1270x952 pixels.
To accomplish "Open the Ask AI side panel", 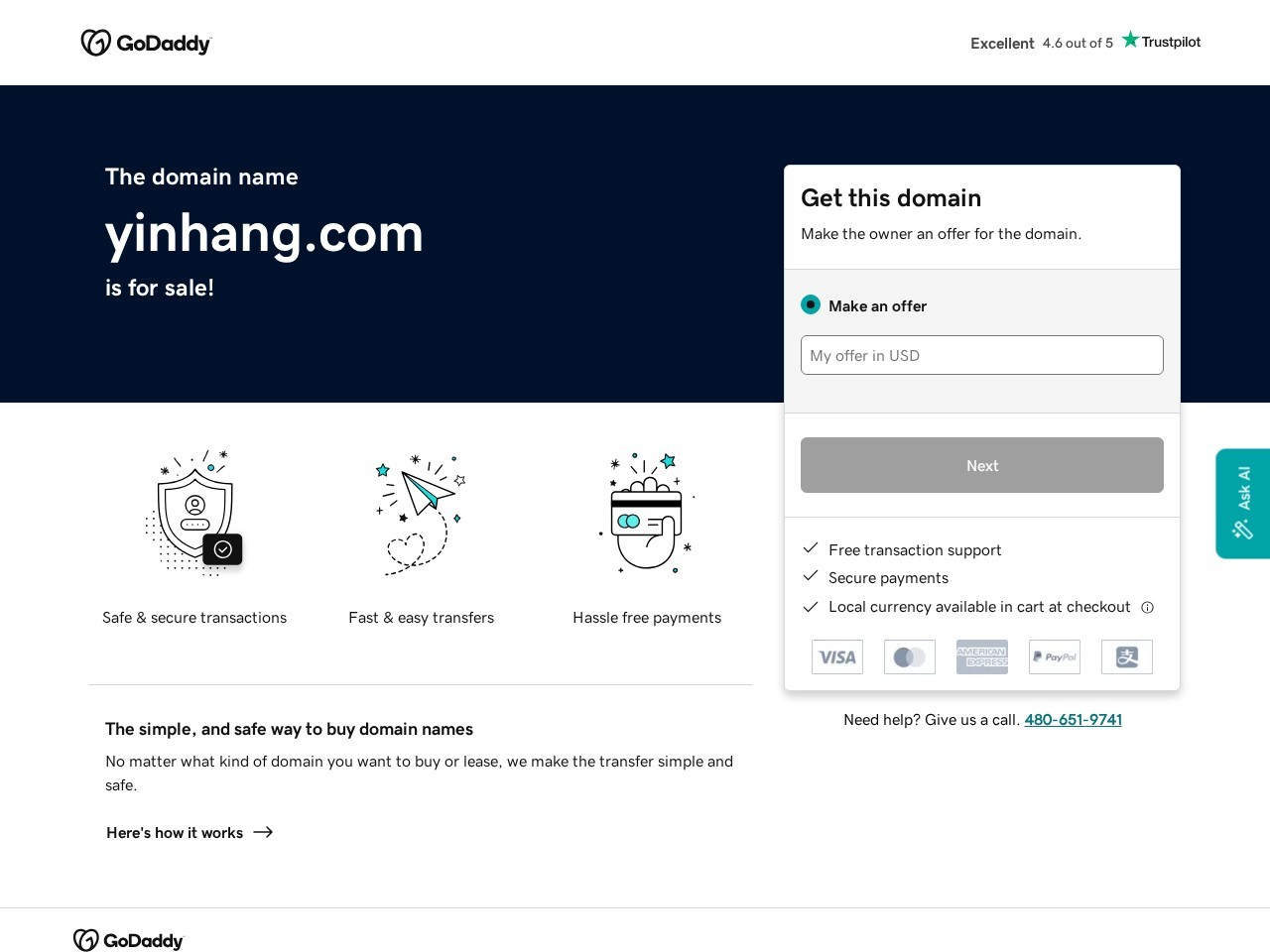I will tap(1243, 504).
